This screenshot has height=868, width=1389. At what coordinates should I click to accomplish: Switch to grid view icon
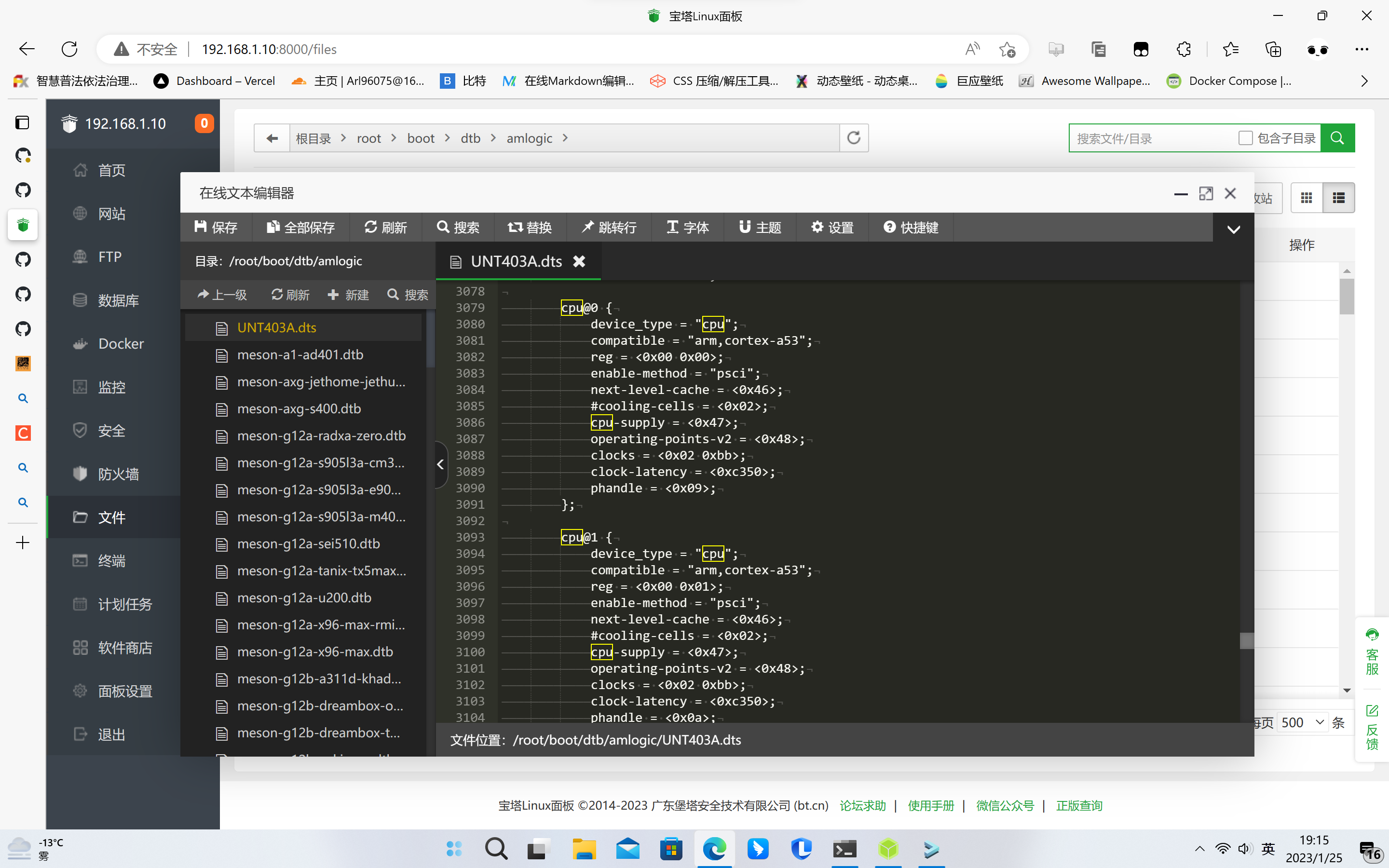tap(1307, 198)
